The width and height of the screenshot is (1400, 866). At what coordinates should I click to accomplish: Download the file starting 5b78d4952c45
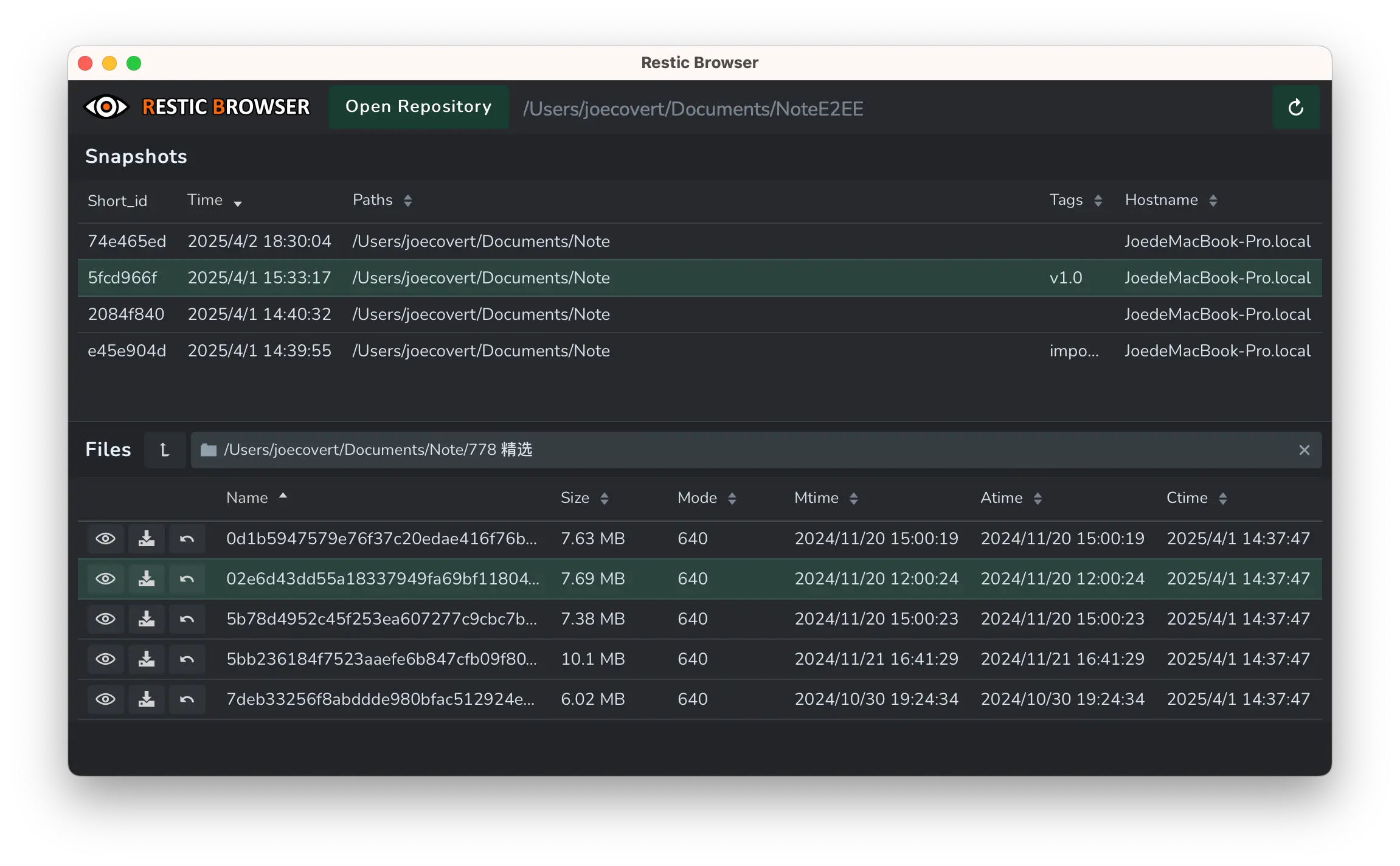[x=147, y=619]
